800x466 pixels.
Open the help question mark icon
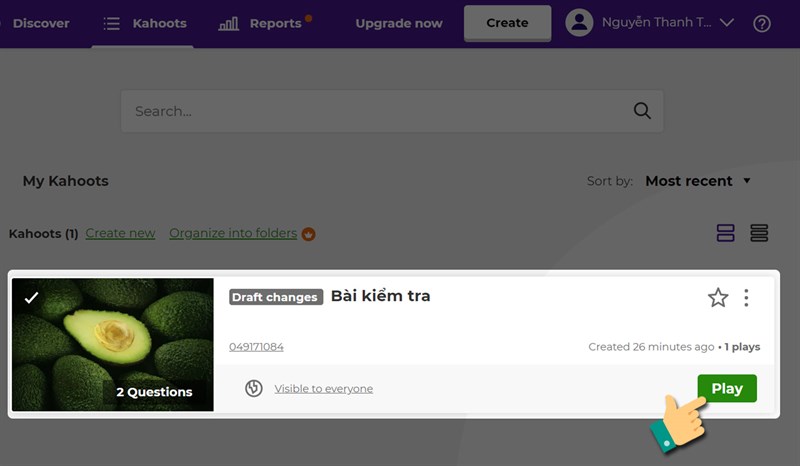point(762,23)
